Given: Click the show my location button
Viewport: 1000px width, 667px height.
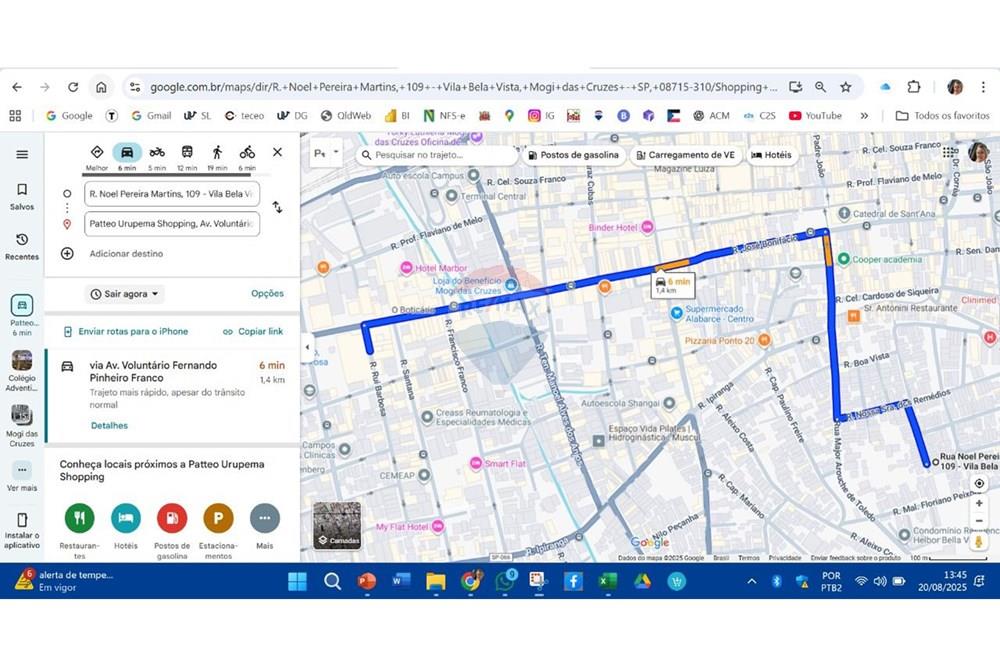Looking at the screenshot, I should [979, 483].
